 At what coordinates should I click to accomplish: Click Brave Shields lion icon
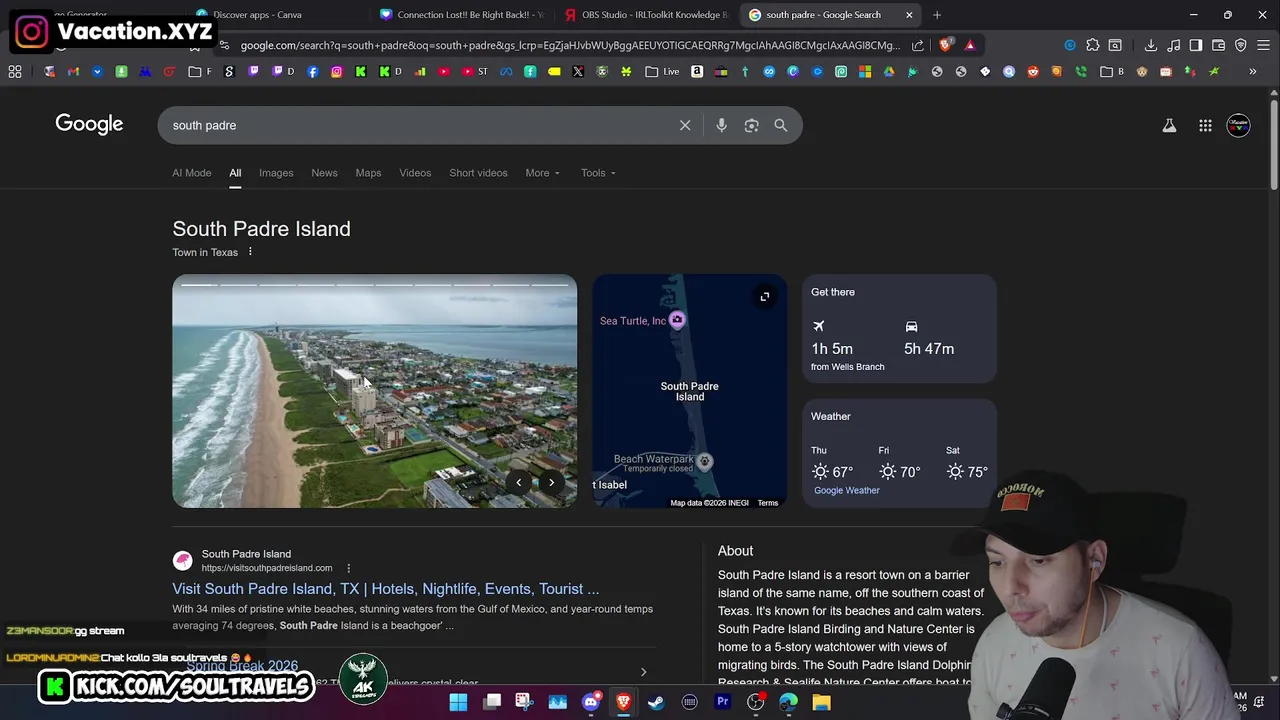945,45
